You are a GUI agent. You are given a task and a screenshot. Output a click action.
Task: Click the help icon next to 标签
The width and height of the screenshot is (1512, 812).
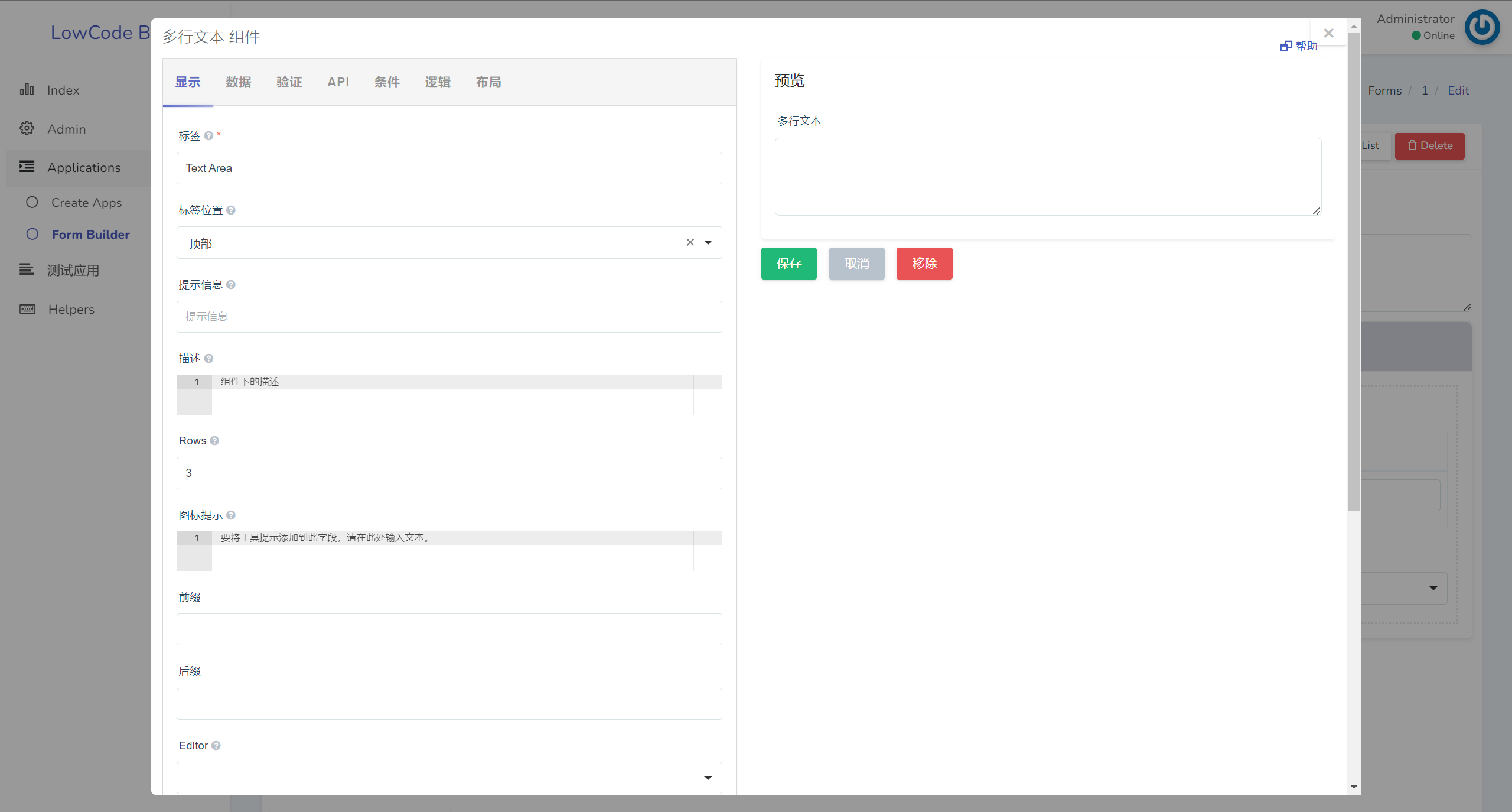click(208, 136)
